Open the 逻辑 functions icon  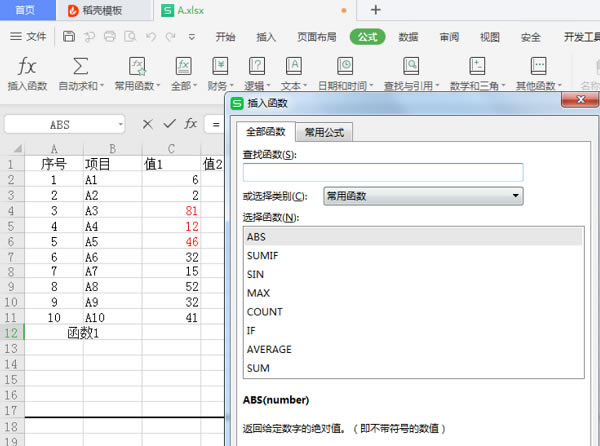point(257,67)
